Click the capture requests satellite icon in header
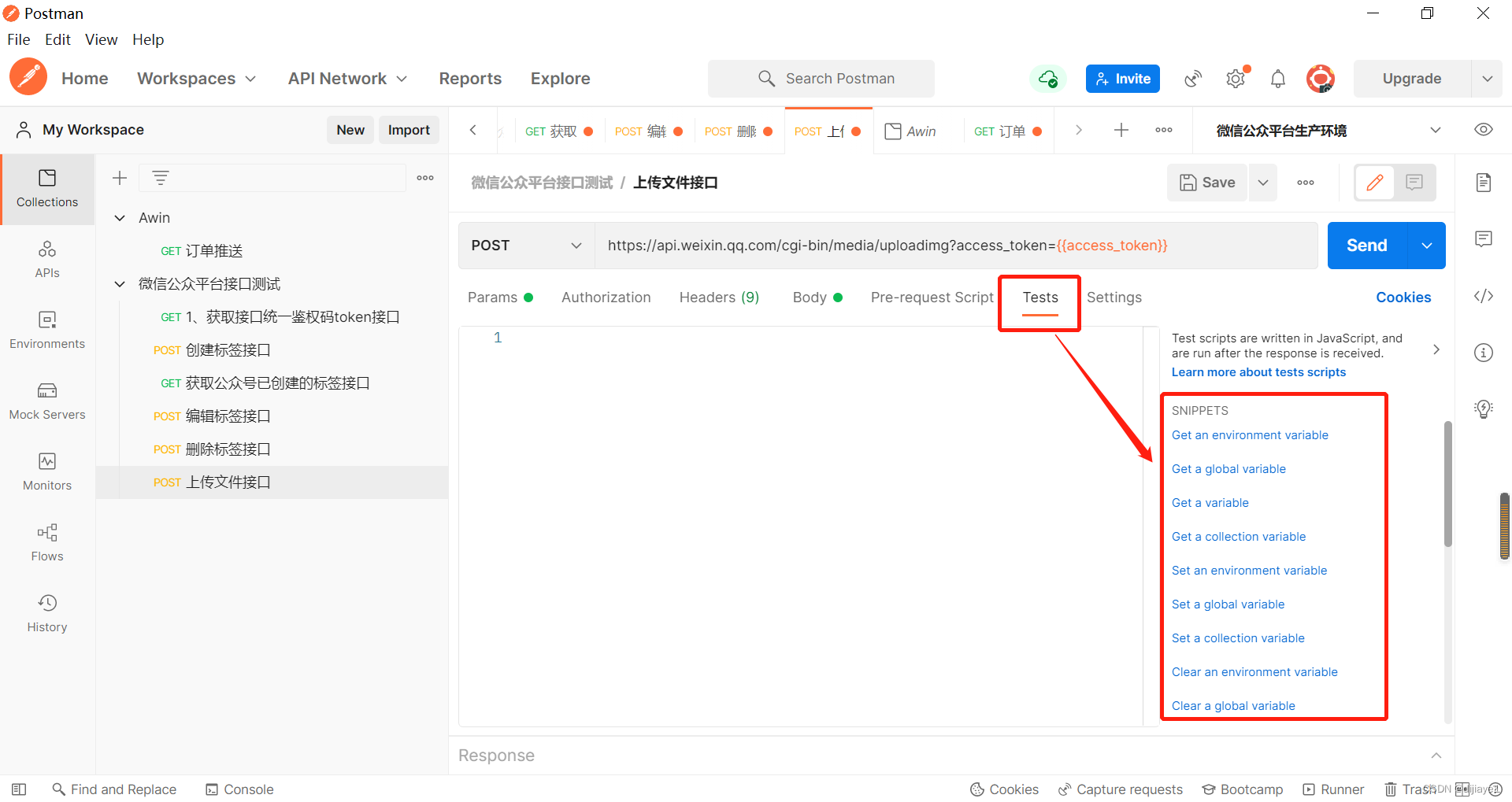Image resolution: width=1512 pixels, height=802 pixels. (x=1193, y=79)
